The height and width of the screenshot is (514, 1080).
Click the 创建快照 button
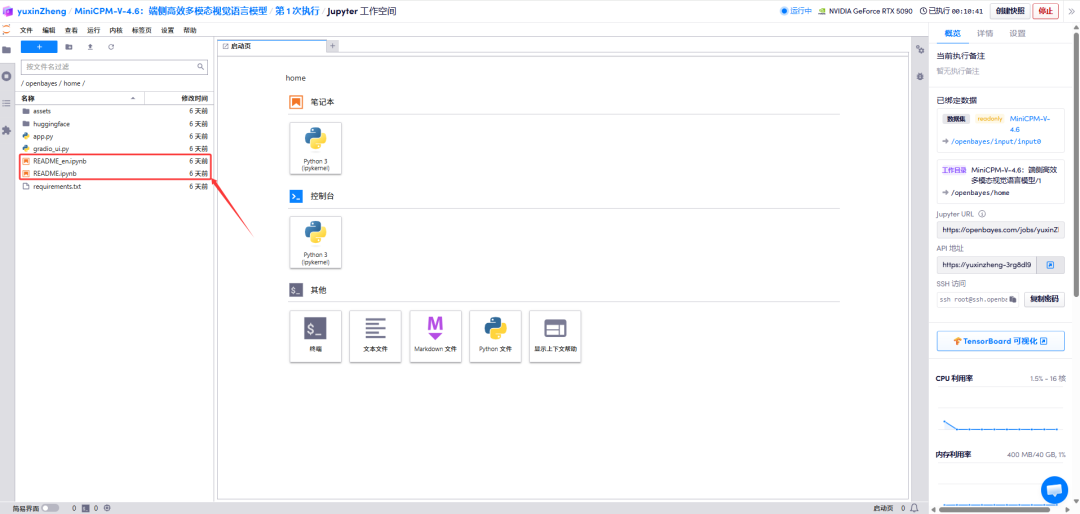click(x=1010, y=11)
